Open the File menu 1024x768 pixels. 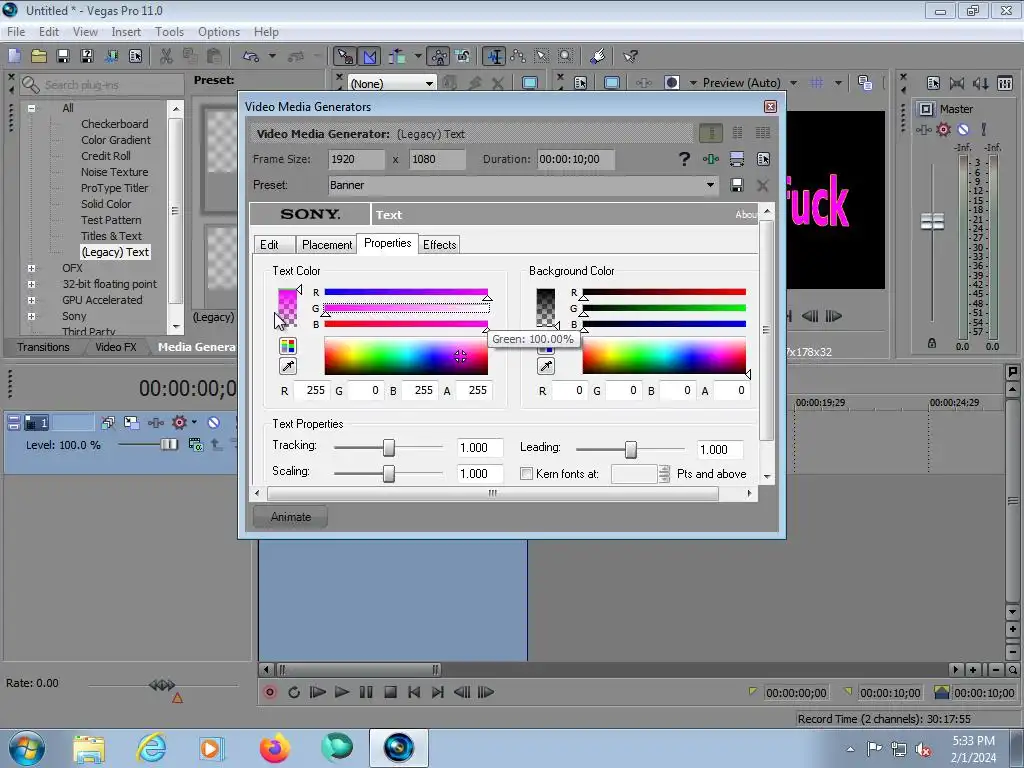(16, 31)
